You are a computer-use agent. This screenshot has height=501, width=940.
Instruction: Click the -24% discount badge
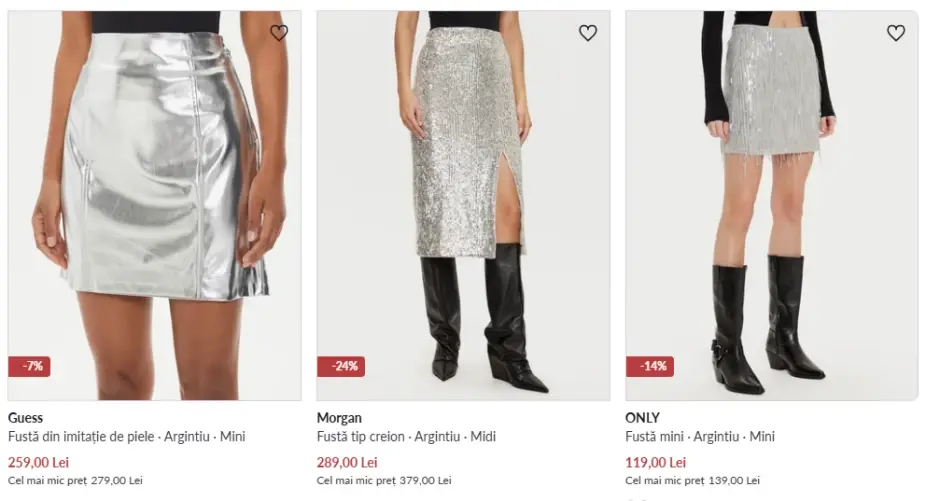click(341, 366)
